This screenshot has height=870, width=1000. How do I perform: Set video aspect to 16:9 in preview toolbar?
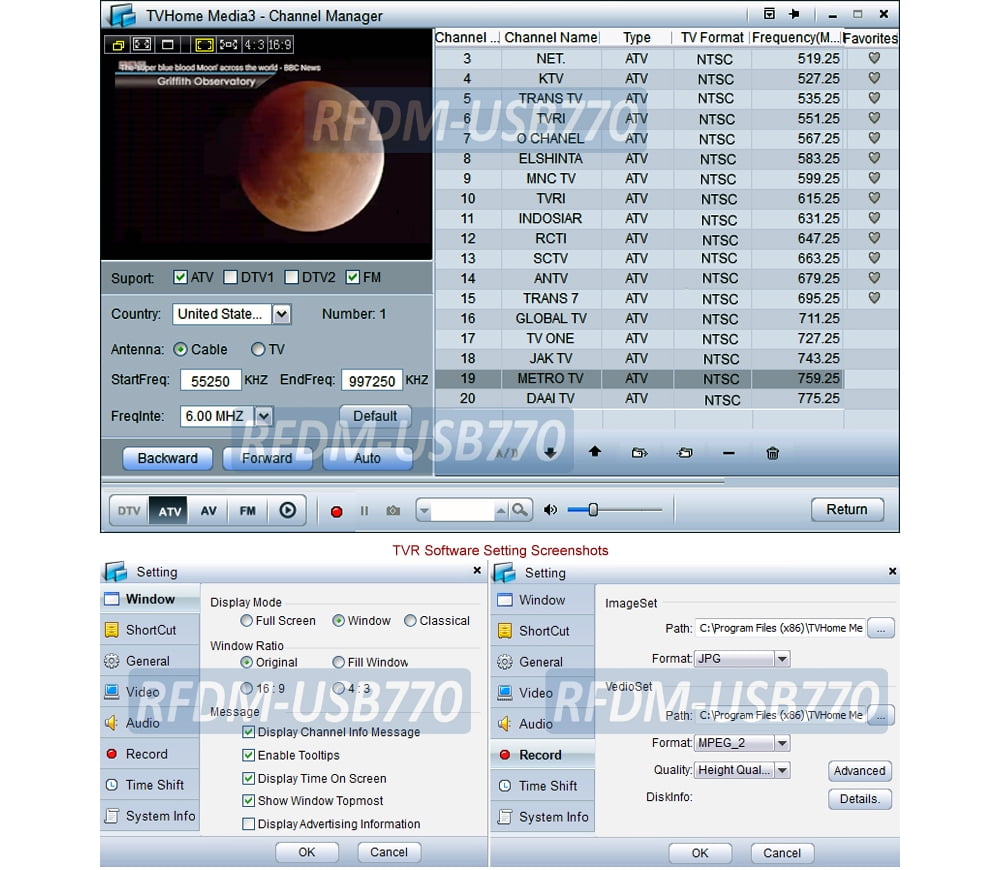pyautogui.click(x=281, y=45)
